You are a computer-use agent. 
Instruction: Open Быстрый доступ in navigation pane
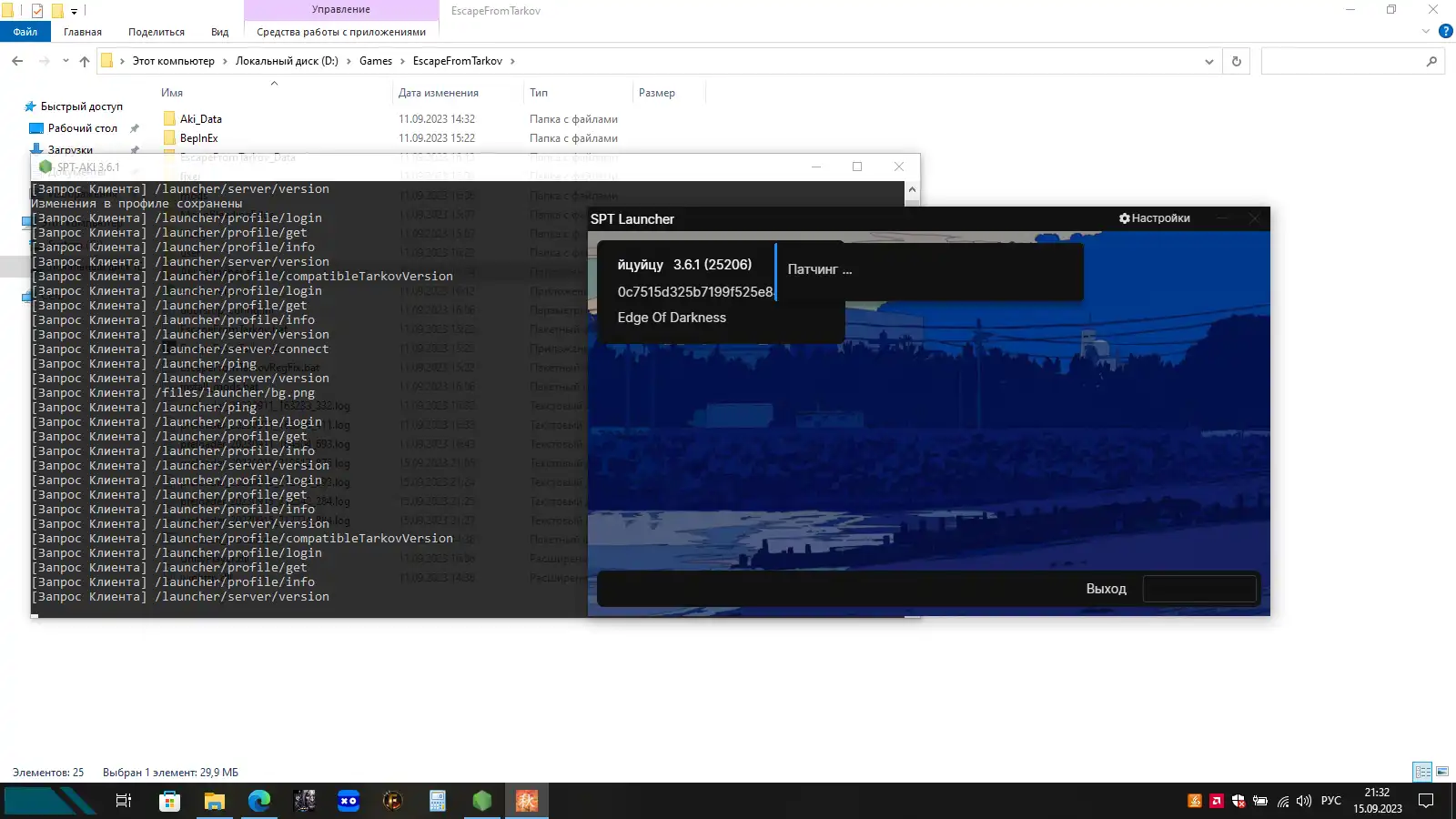pyautogui.click(x=81, y=106)
